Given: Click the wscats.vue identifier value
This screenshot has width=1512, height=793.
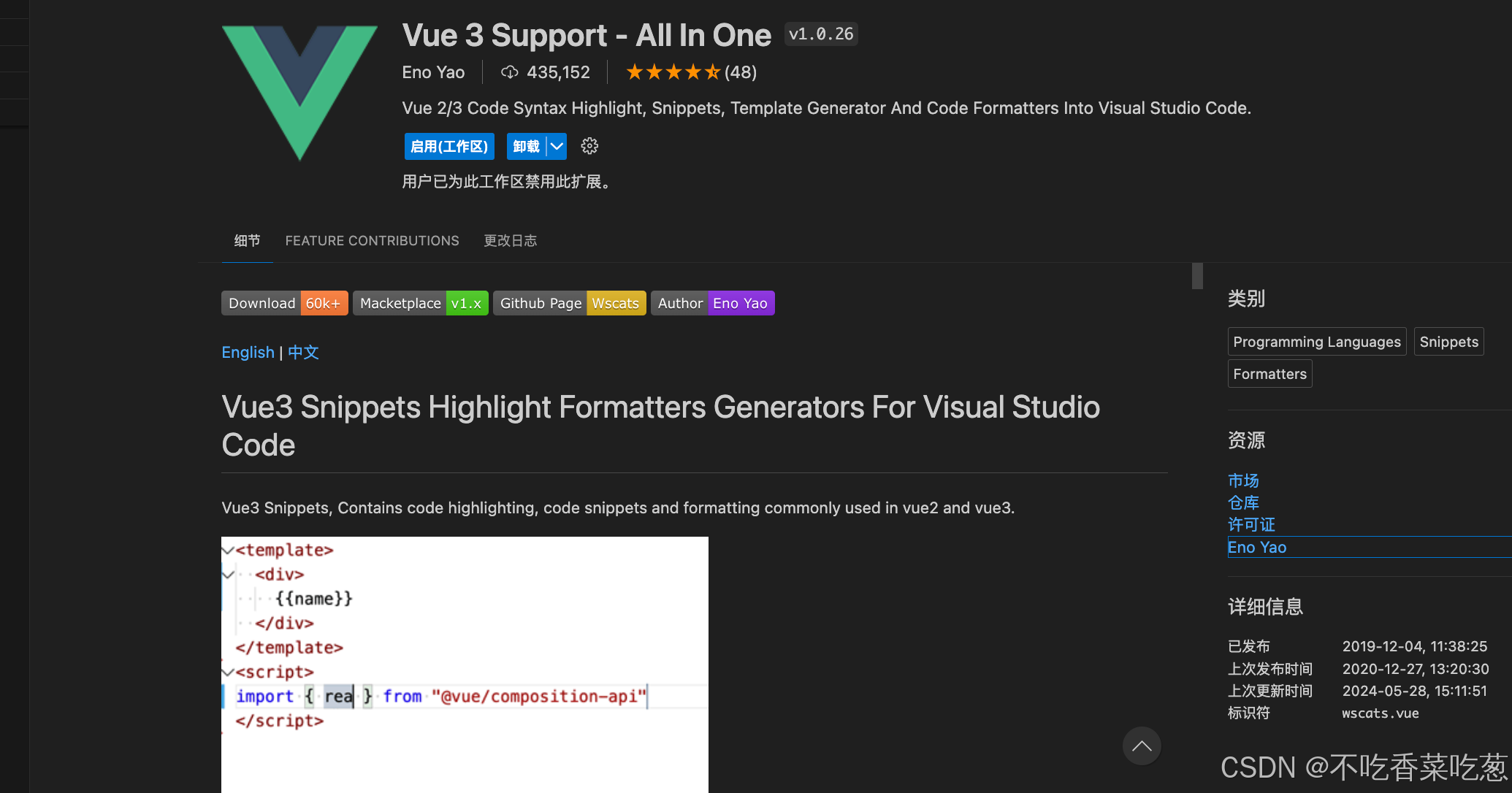Looking at the screenshot, I should tap(1381, 713).
